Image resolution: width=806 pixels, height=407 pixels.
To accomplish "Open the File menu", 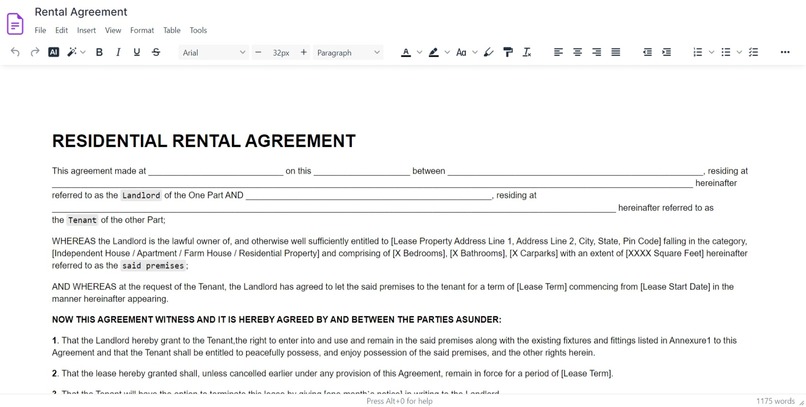I will coord(40,30).
